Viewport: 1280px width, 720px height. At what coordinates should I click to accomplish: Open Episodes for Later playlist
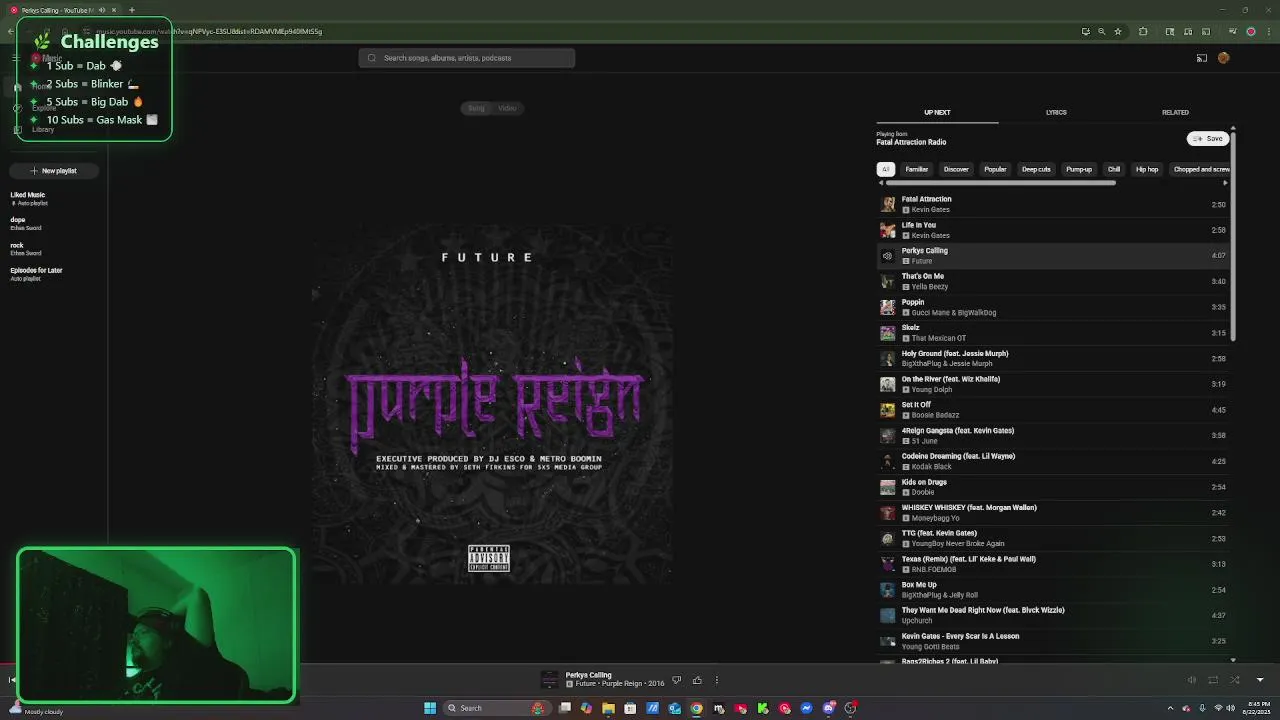click(54, 274)
